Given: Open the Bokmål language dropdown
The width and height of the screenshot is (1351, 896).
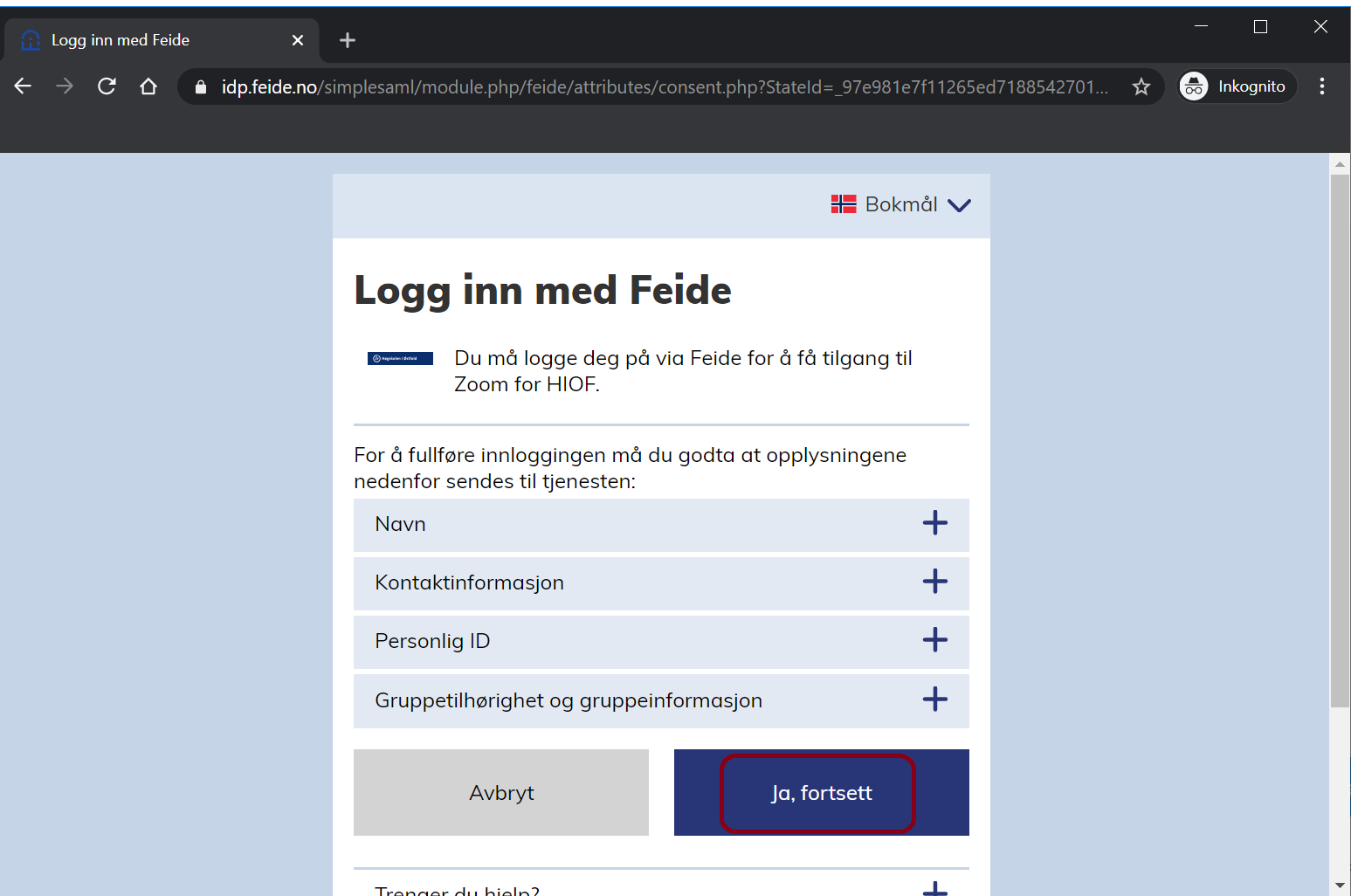Looking at the screenshot, I should point(901,204).
